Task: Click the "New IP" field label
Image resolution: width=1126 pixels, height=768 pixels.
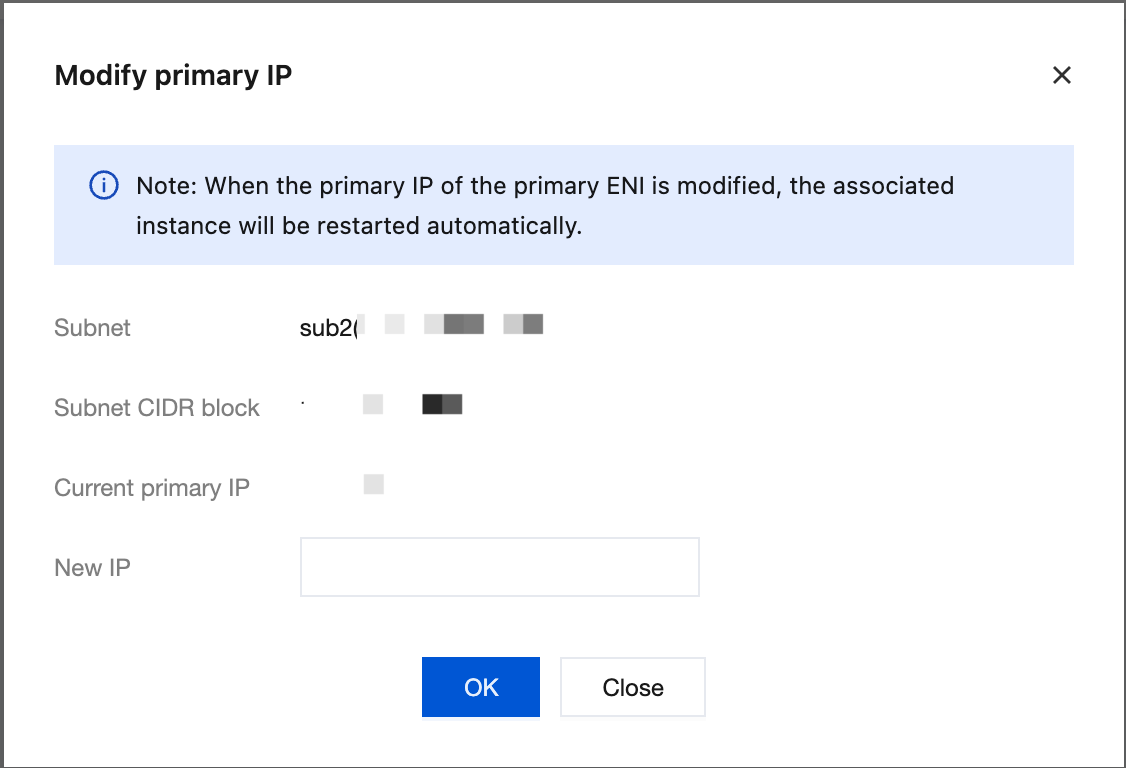Action: coord(92,568)
